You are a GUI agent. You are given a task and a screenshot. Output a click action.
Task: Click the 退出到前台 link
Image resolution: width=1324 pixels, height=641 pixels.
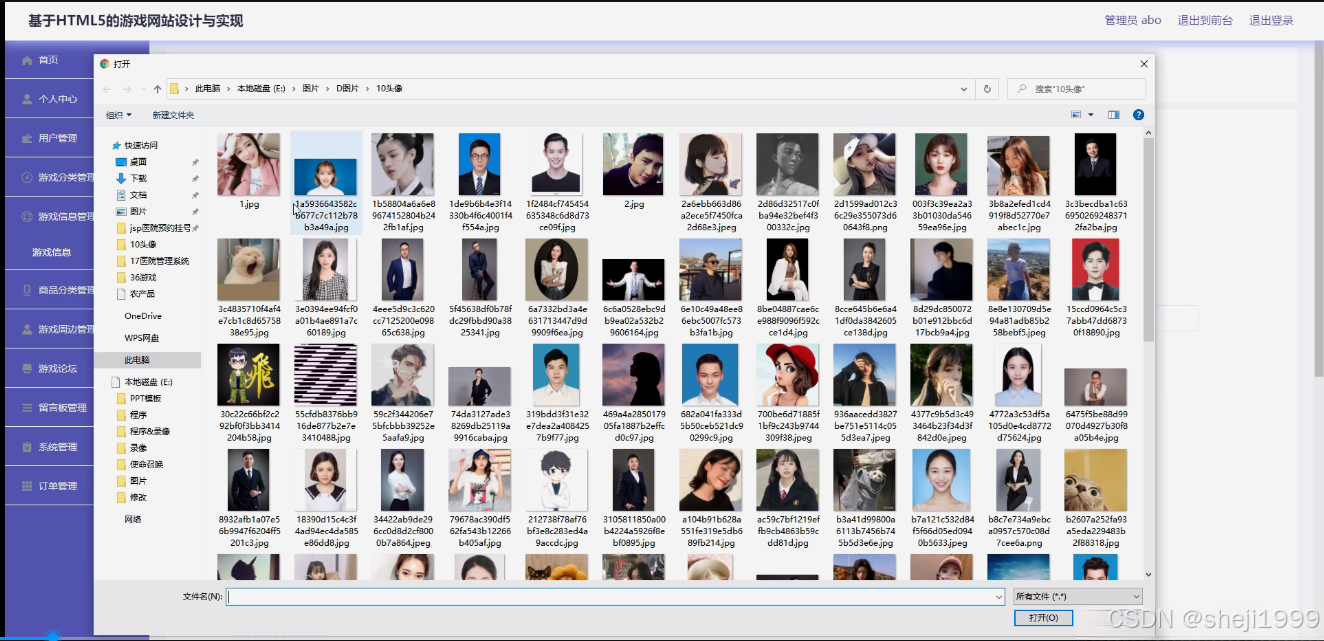click(1205, 20)
